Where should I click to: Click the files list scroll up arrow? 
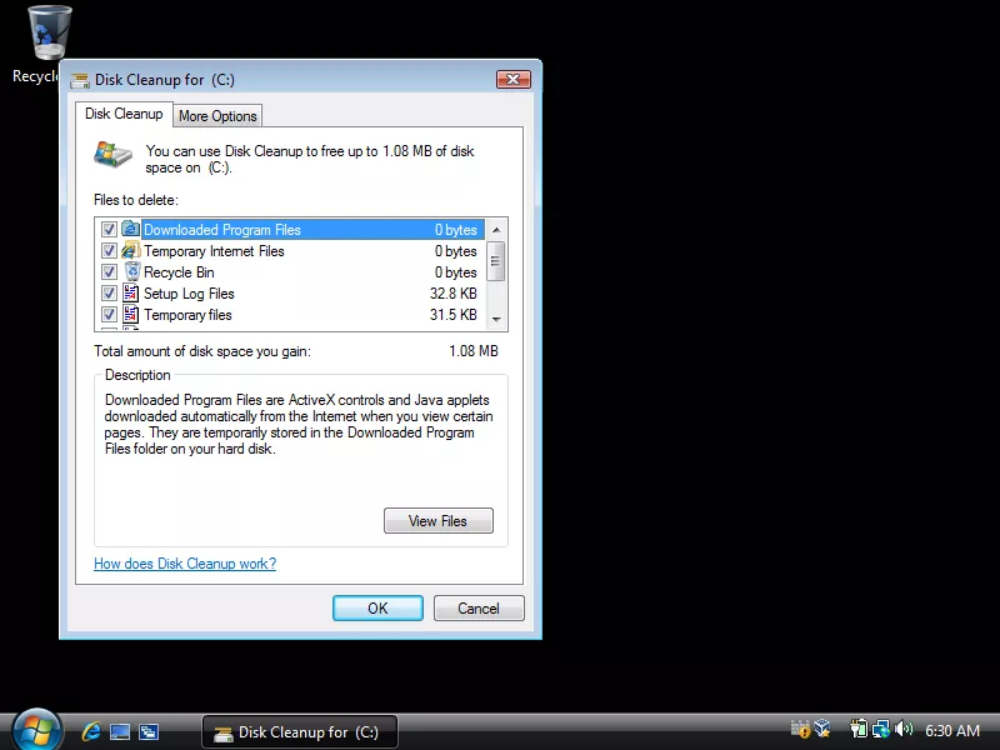[496, 230]
